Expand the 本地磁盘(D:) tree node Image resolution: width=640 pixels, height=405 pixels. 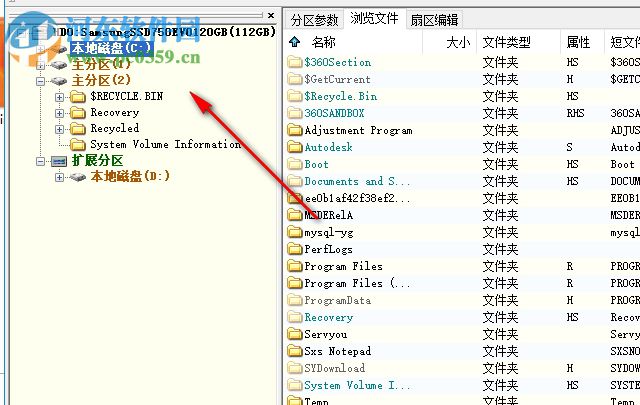click(x=59, y=177)
